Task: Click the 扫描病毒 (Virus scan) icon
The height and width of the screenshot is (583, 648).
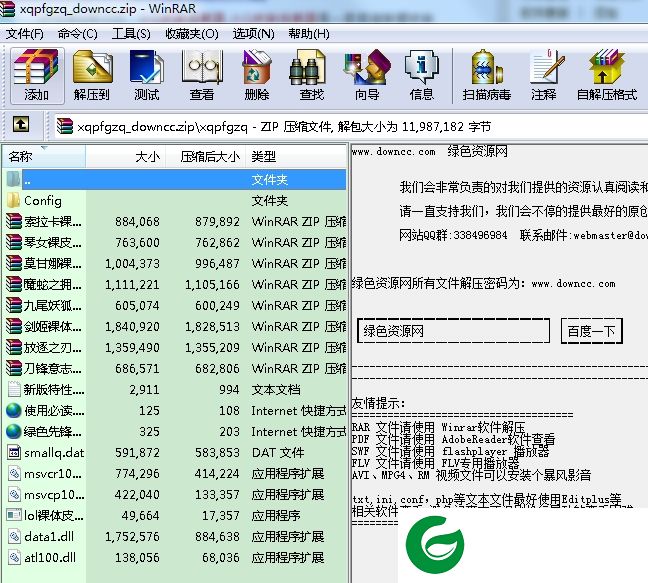Action: (487, 76)
